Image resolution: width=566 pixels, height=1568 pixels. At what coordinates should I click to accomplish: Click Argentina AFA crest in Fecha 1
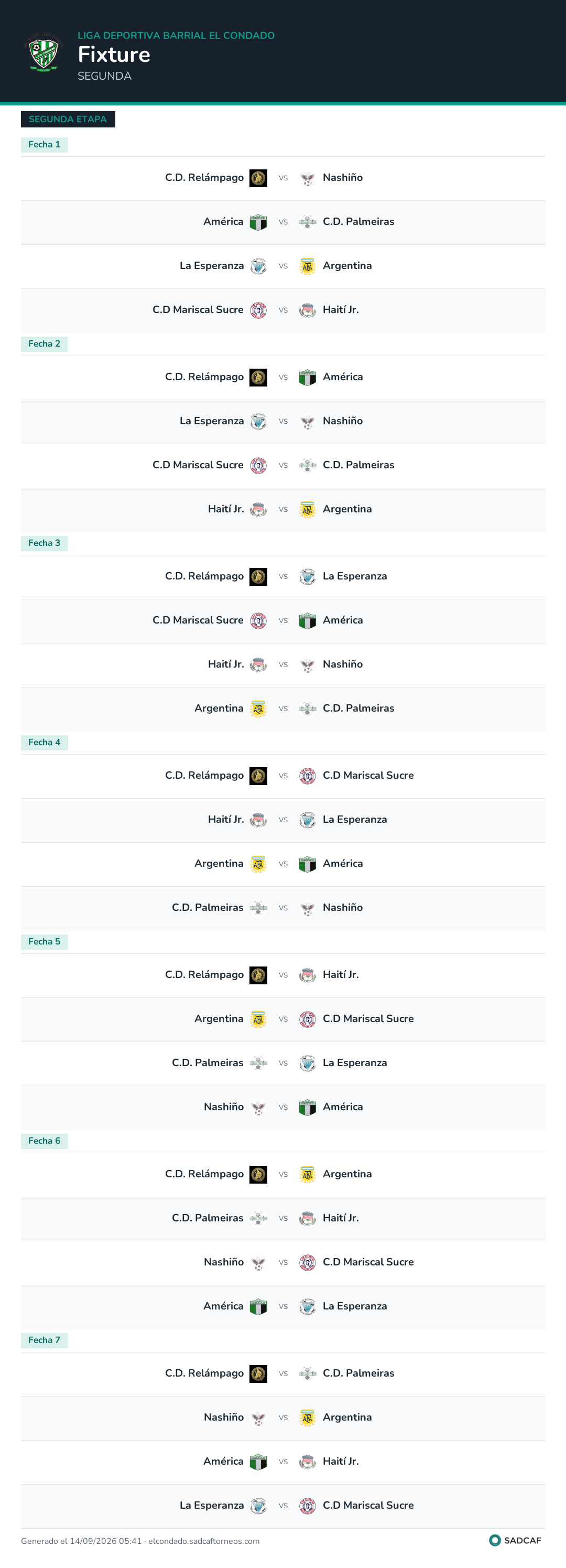[x=307, y=266]
